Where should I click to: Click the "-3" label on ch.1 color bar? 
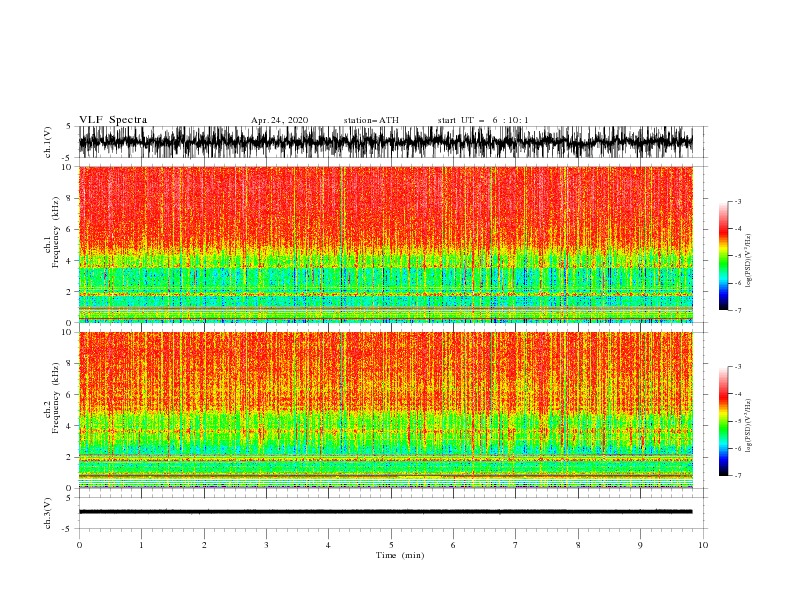click(x=738, y=201)
